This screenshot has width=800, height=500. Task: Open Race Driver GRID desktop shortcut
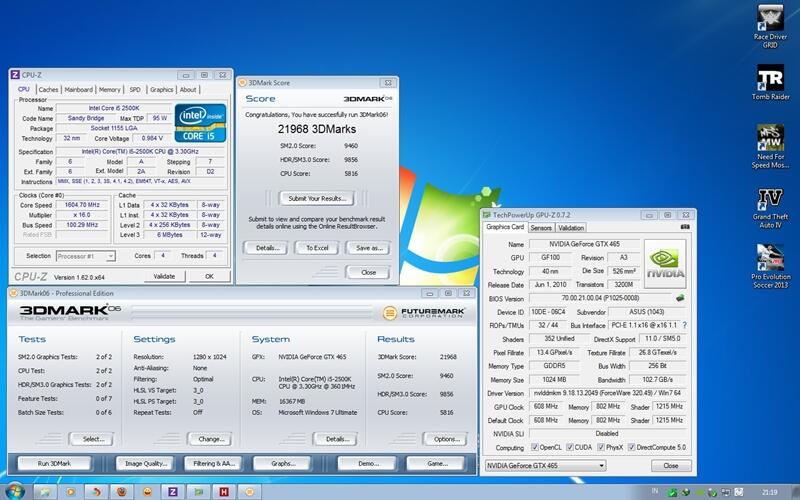point(770,26)
